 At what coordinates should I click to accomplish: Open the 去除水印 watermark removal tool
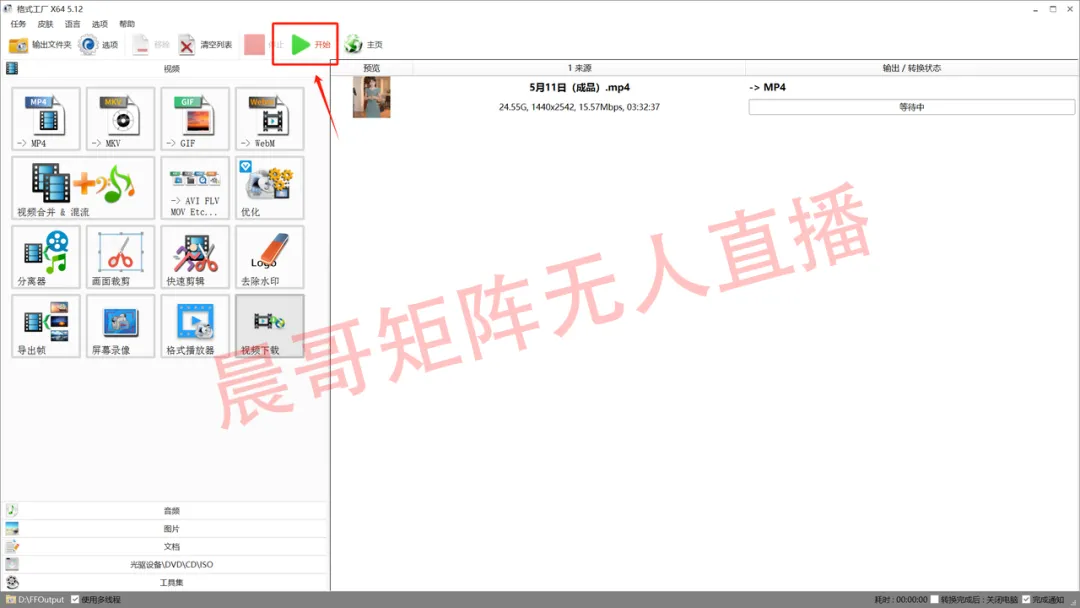coord(269,257)
